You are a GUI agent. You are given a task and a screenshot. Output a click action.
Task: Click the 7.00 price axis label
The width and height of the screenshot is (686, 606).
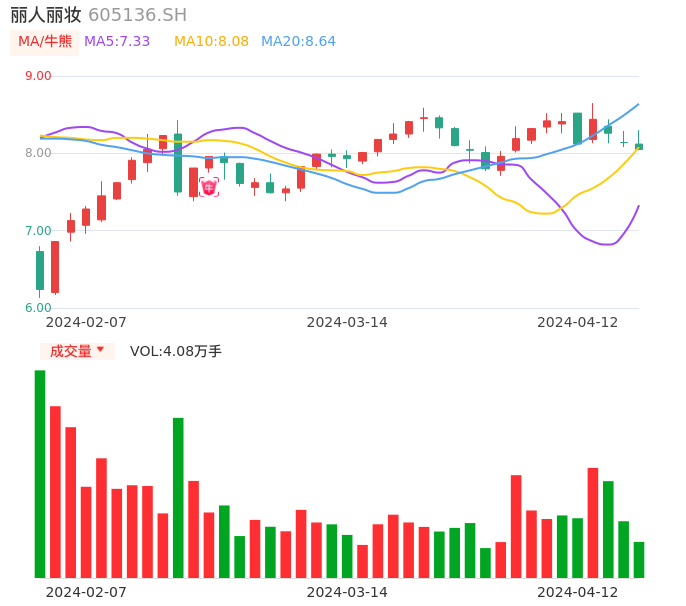pyautogui.click(x=38, y=231)
